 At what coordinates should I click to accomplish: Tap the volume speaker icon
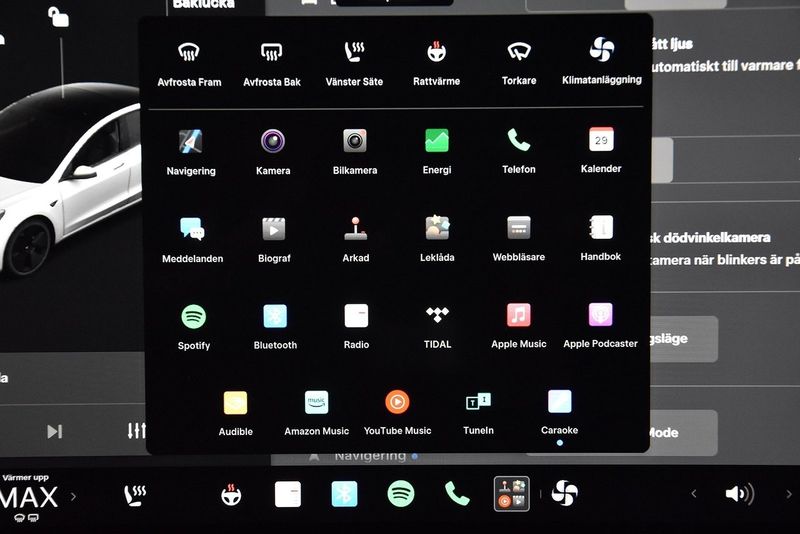739,494
